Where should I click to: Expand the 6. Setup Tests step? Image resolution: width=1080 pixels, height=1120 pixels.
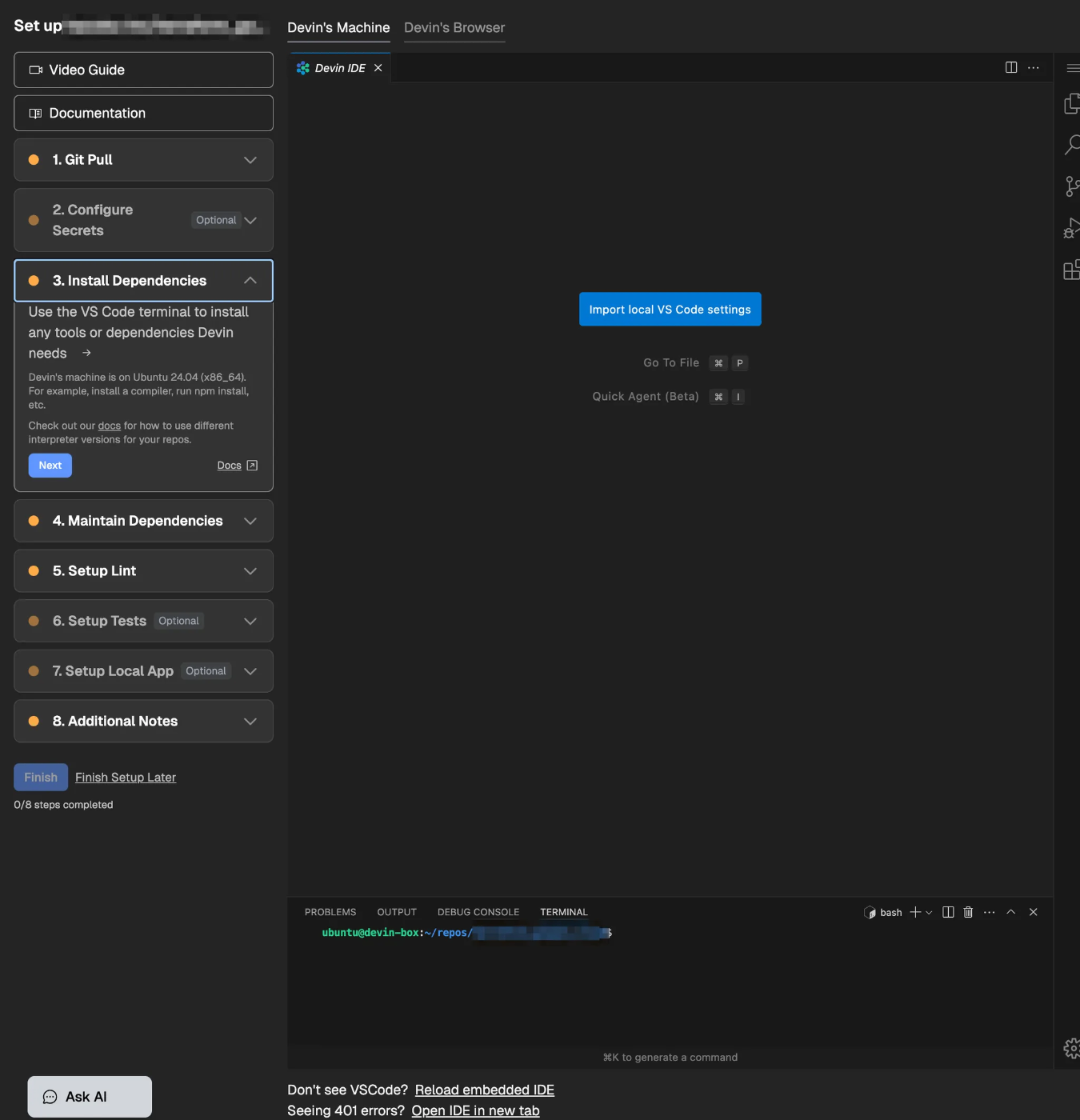[143, 621]
